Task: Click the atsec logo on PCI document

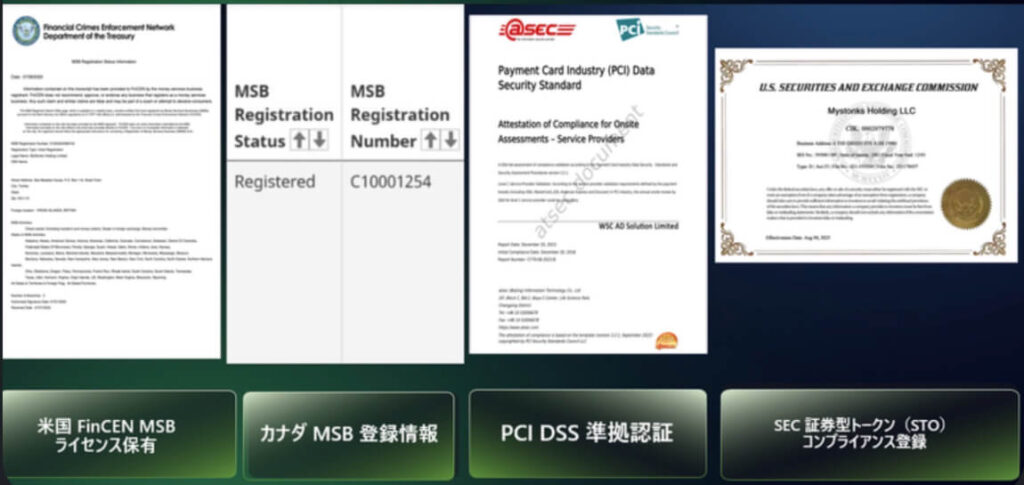Action: click(x=537, y=29)
